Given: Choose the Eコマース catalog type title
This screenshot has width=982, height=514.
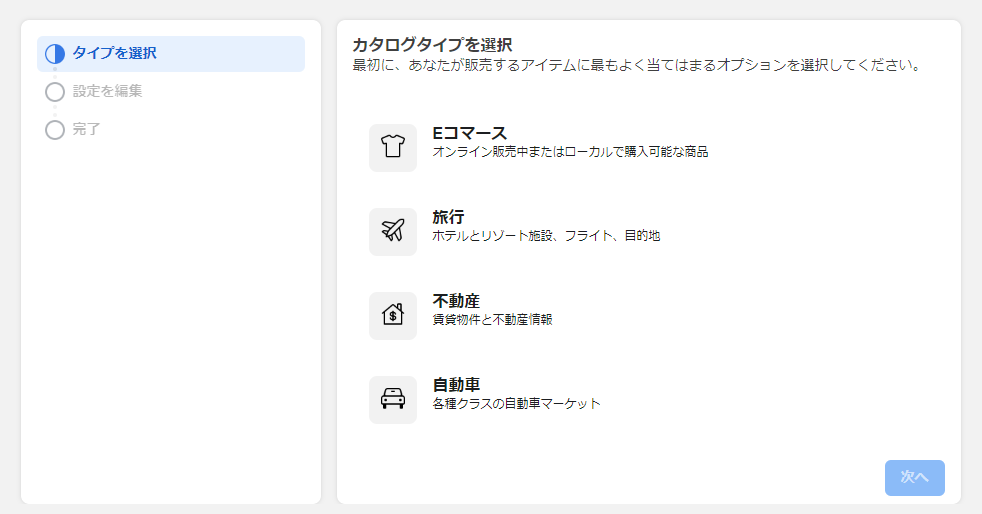Looking at the screenshot, I should [469, 133].
